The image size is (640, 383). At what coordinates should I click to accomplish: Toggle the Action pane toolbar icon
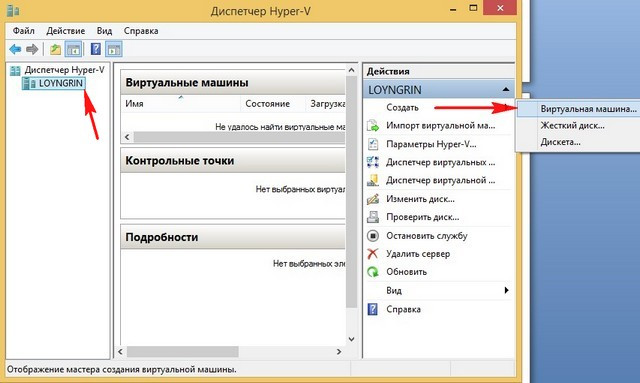(114, 49)
